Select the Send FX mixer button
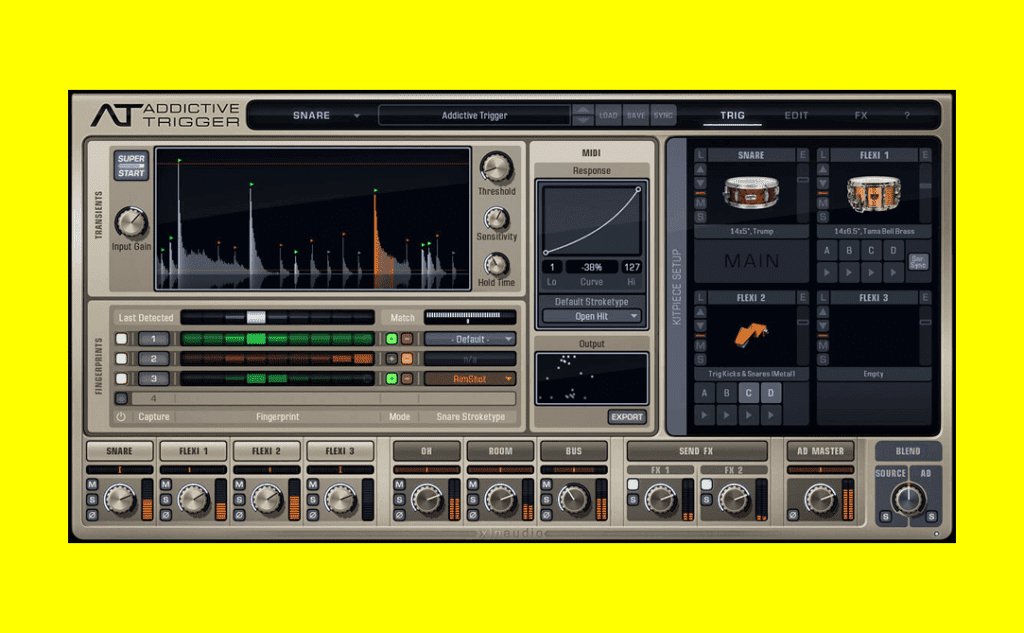 pos(696,451)
